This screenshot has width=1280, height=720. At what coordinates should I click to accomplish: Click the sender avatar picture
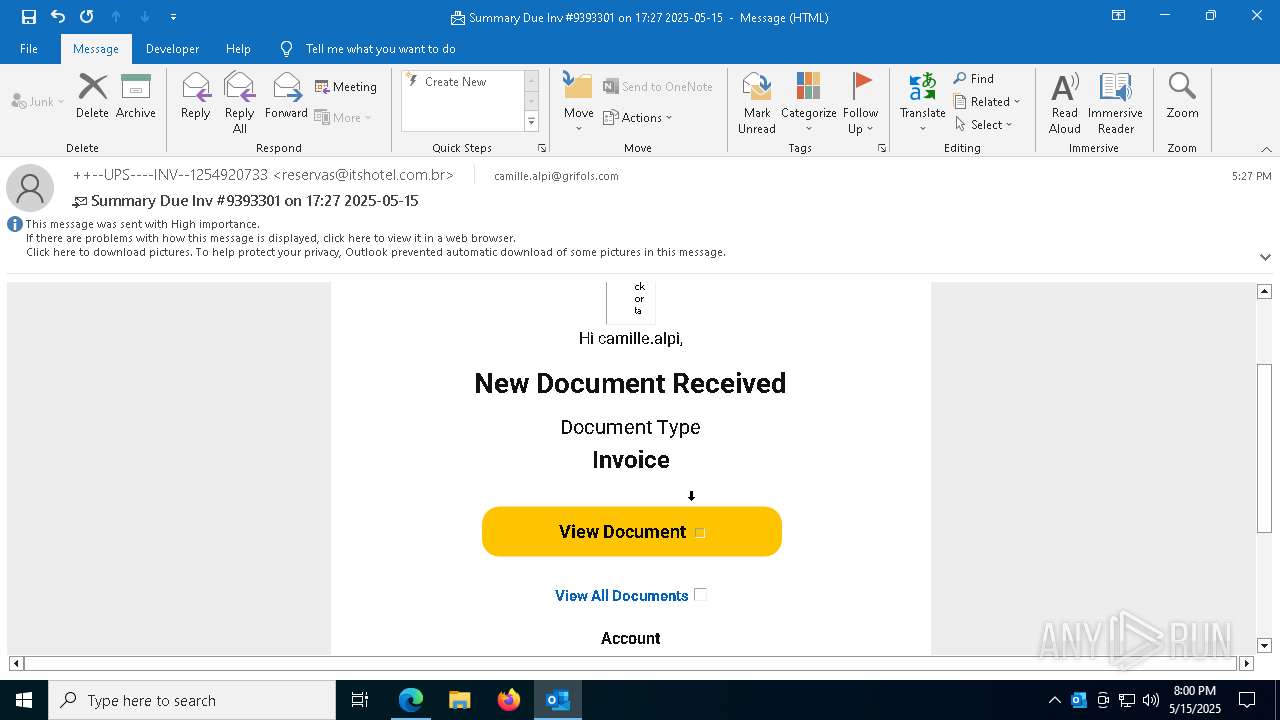(x=30, y=187)
